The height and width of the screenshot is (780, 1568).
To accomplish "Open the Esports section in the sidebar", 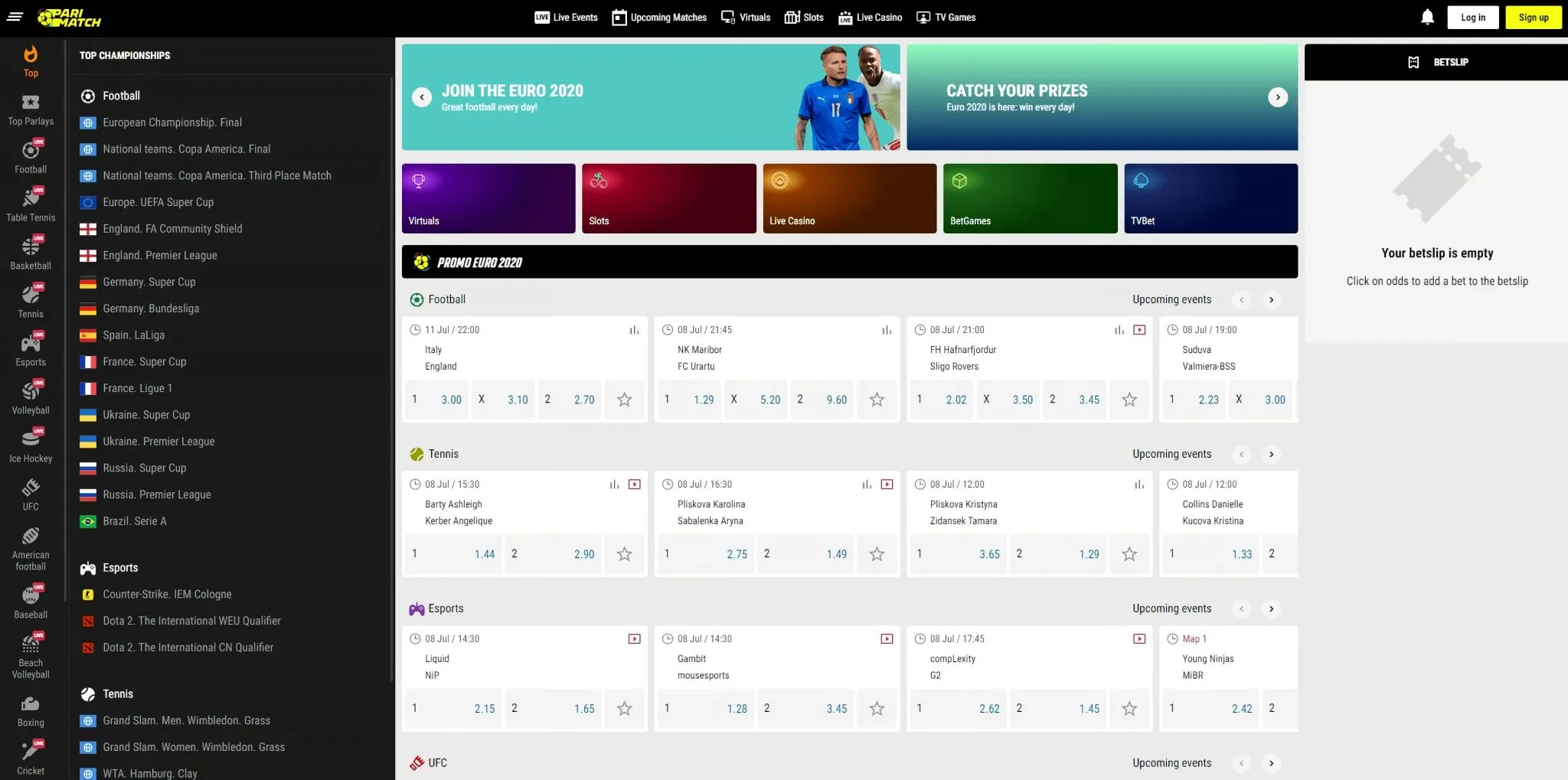I will tap(31, 348).
